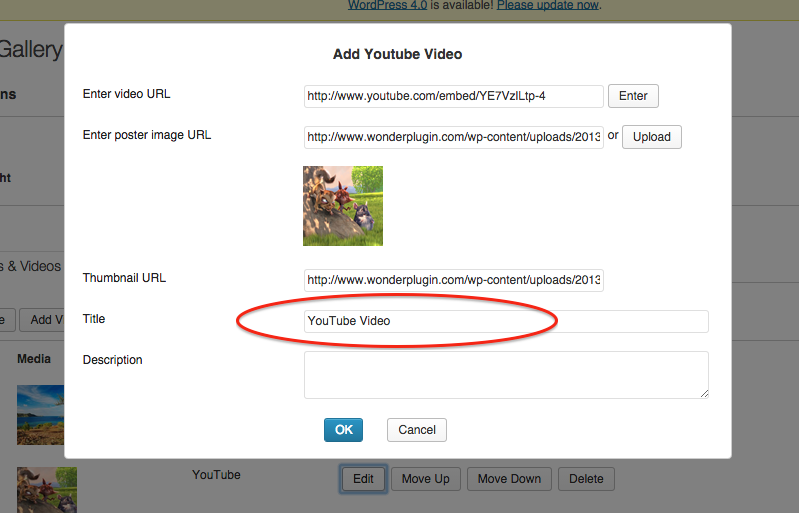799x513 pixels.
Task: Click the video URL input field
Action: tap(453, 96)
